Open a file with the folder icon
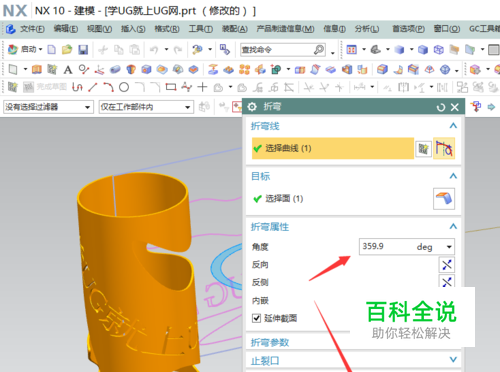 click(x=67, y=50)
